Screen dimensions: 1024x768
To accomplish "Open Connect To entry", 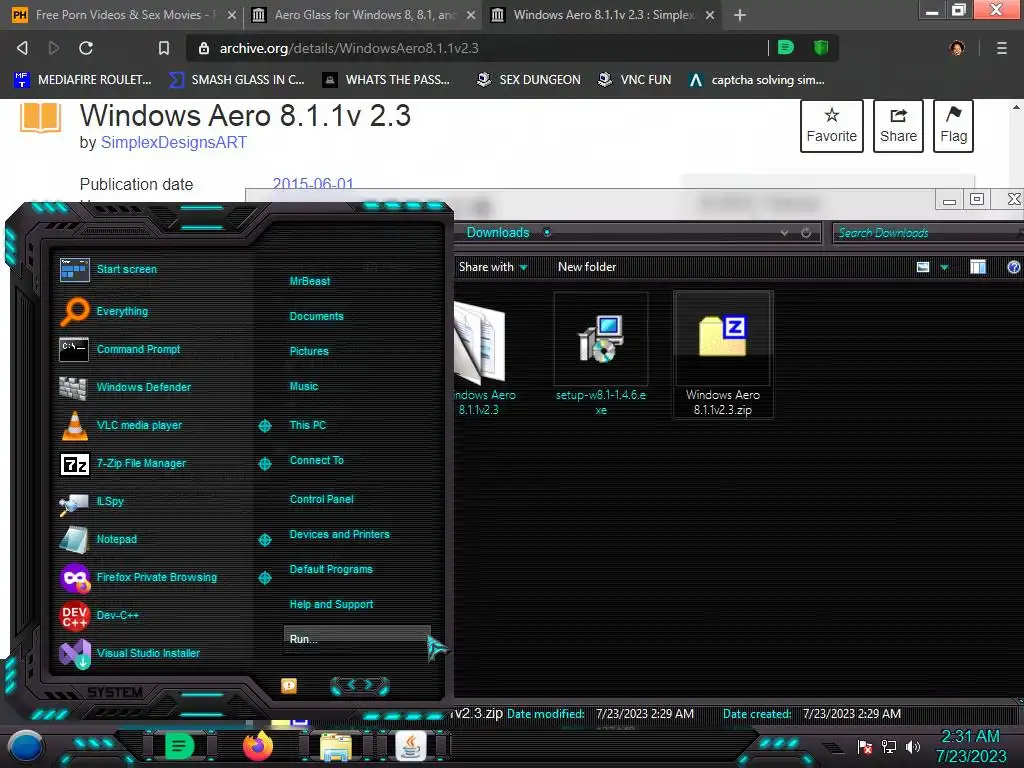I will click(316, 460).
